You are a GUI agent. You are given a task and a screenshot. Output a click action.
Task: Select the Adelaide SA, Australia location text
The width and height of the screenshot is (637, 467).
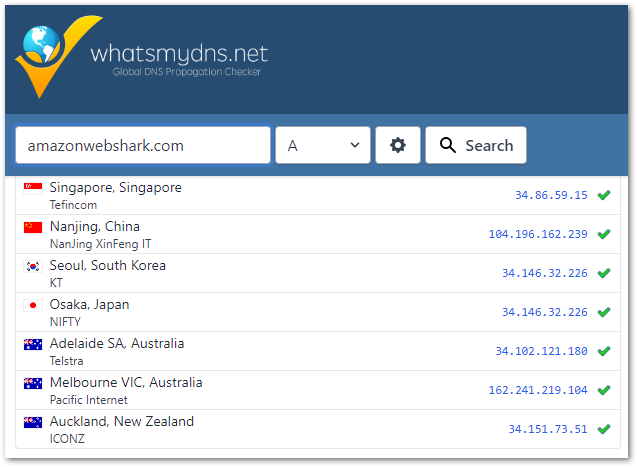coord(117,344)
